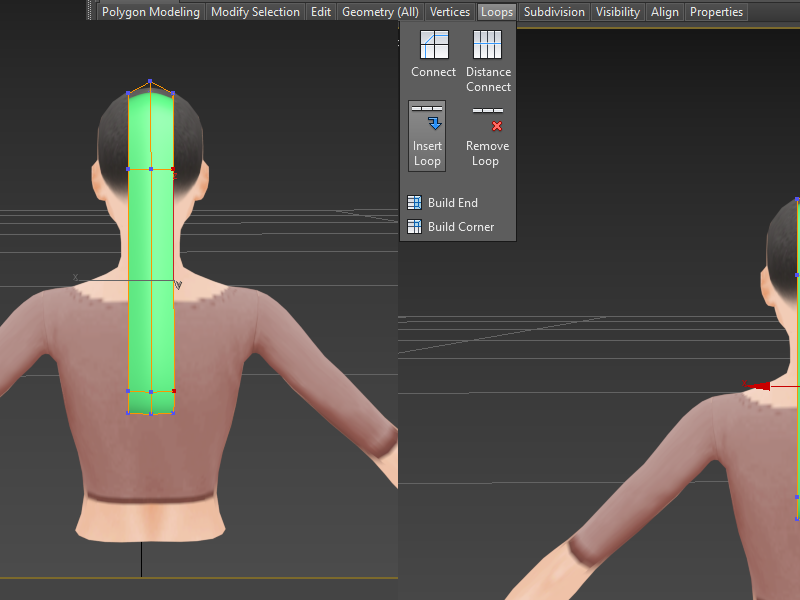
Task: Open the Edit ribbon panel
Action: 321,12
